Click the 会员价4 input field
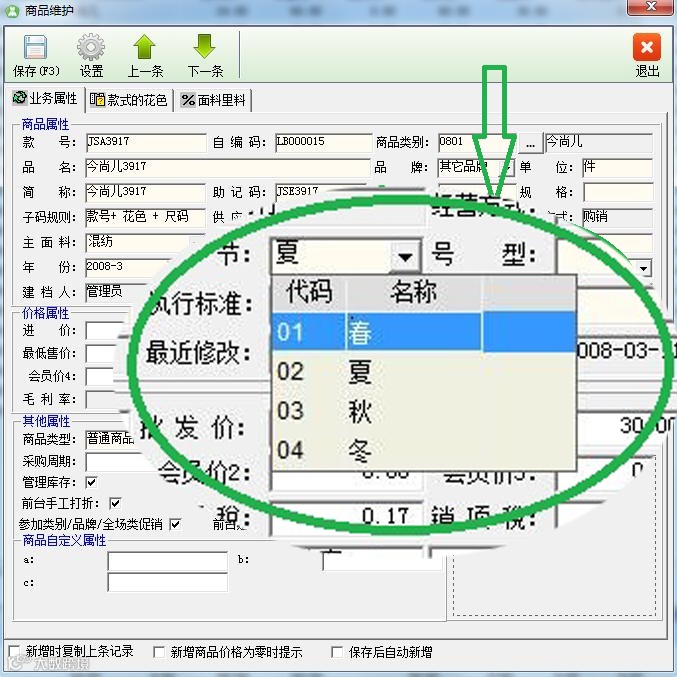 (x=99, y=376)
